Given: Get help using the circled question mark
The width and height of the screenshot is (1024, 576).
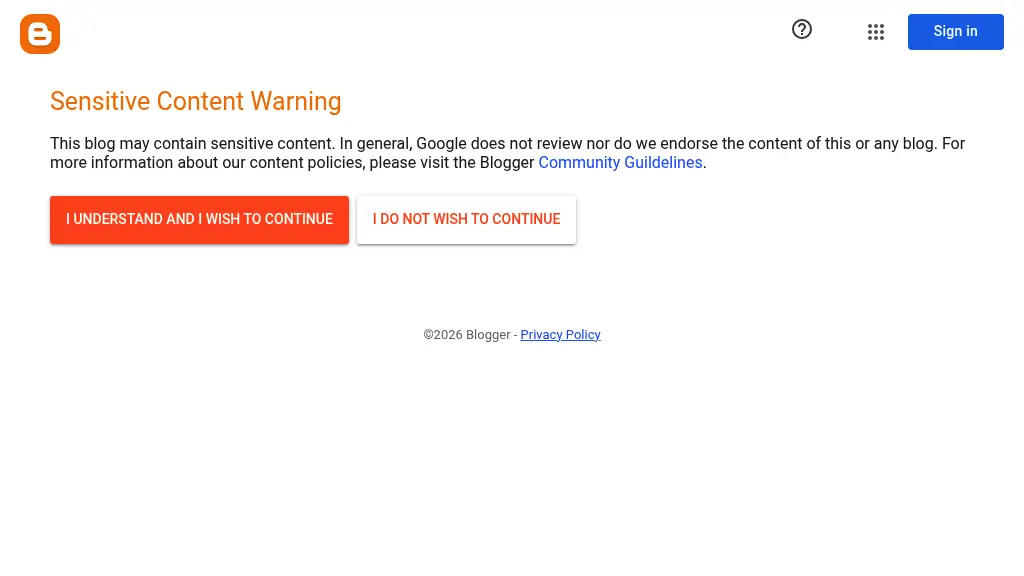Looking at the screenshot, I should pos(802,30).
